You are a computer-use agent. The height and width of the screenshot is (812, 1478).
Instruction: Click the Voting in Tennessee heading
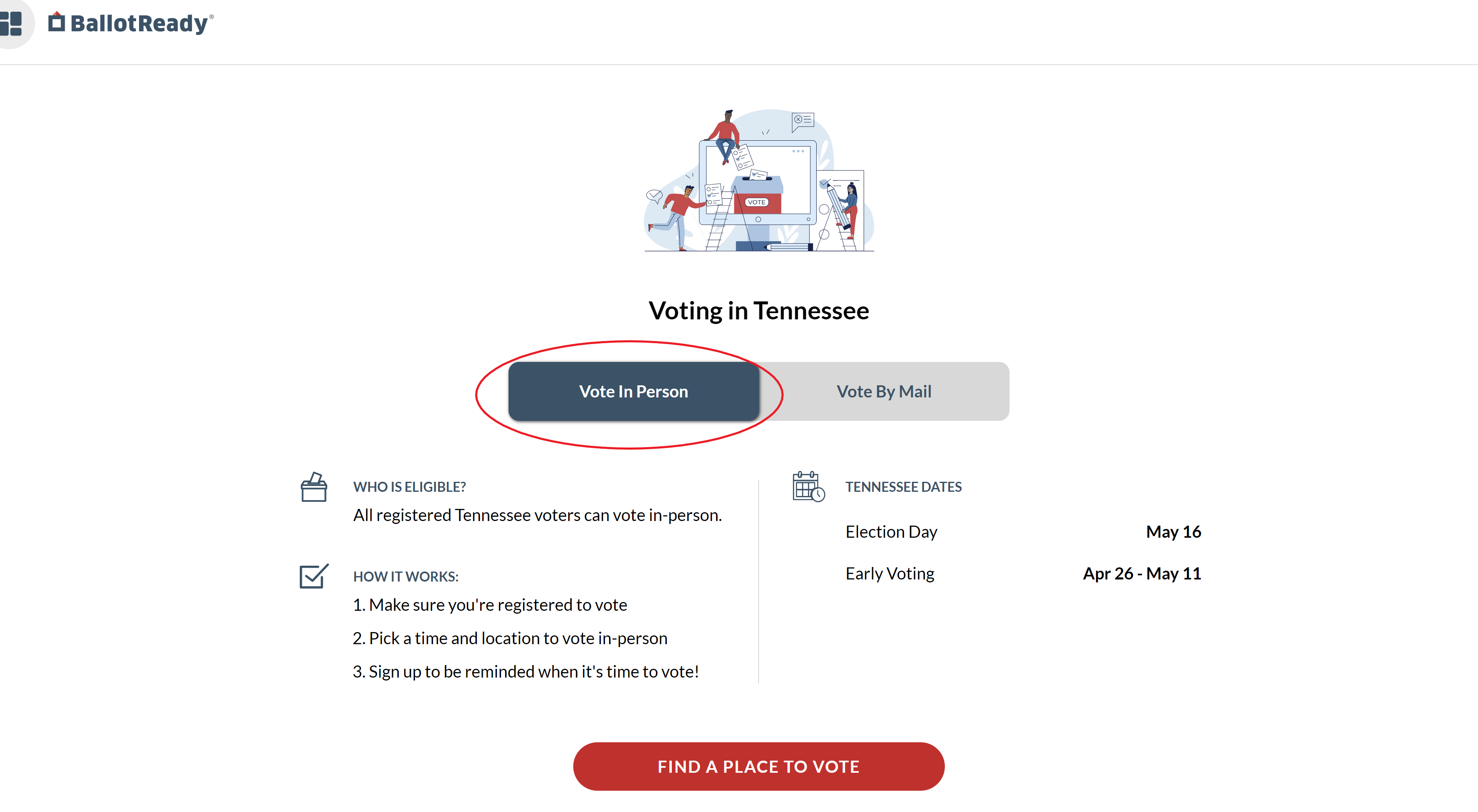click(759, 311)
